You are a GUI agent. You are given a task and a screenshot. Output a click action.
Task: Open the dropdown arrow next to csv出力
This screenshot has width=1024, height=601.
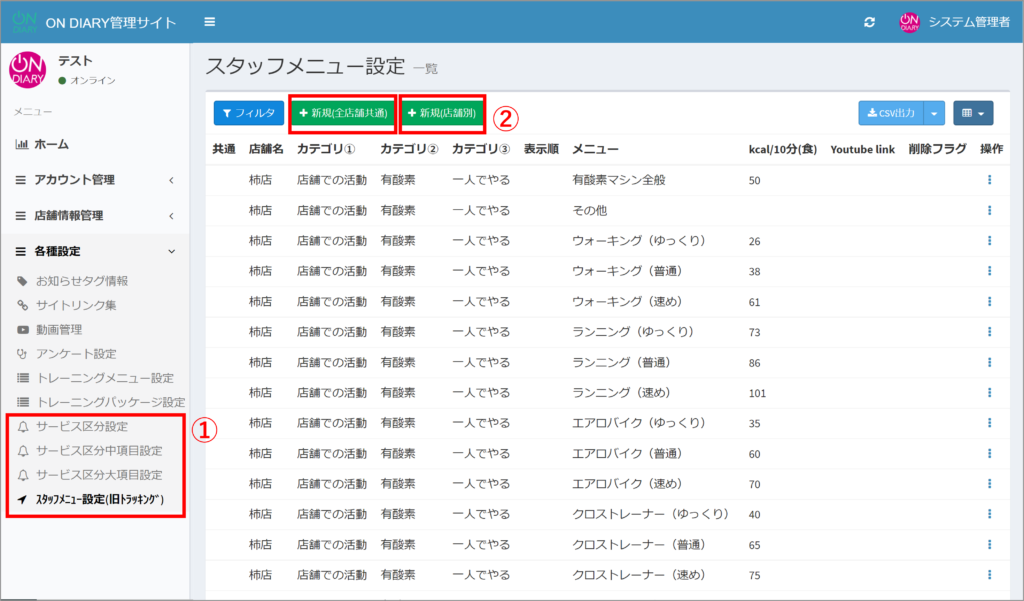pos(935,114)
